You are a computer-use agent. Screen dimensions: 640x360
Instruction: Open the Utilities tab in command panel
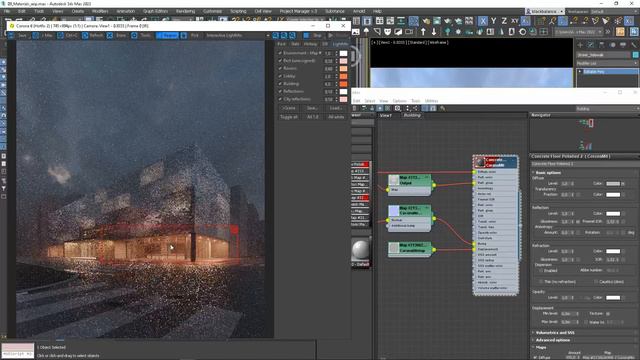pyautogui.click(x=633, y=44)
